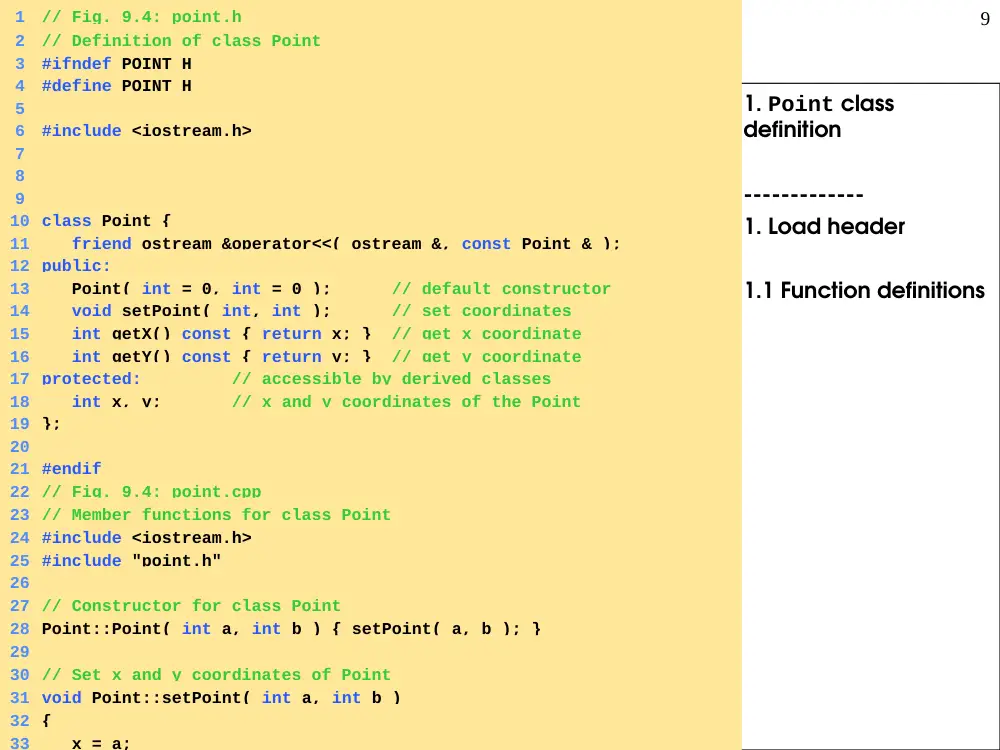The image size is (1000, 750).
Task: Select 'Point( int = 0, int = 0 );' constructor declaration
Action: pos(201,289)
